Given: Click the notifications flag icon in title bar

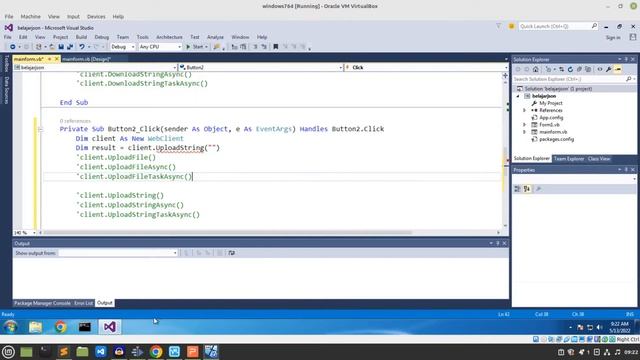Looking at the screenshot, I should [x=498, y=26].
